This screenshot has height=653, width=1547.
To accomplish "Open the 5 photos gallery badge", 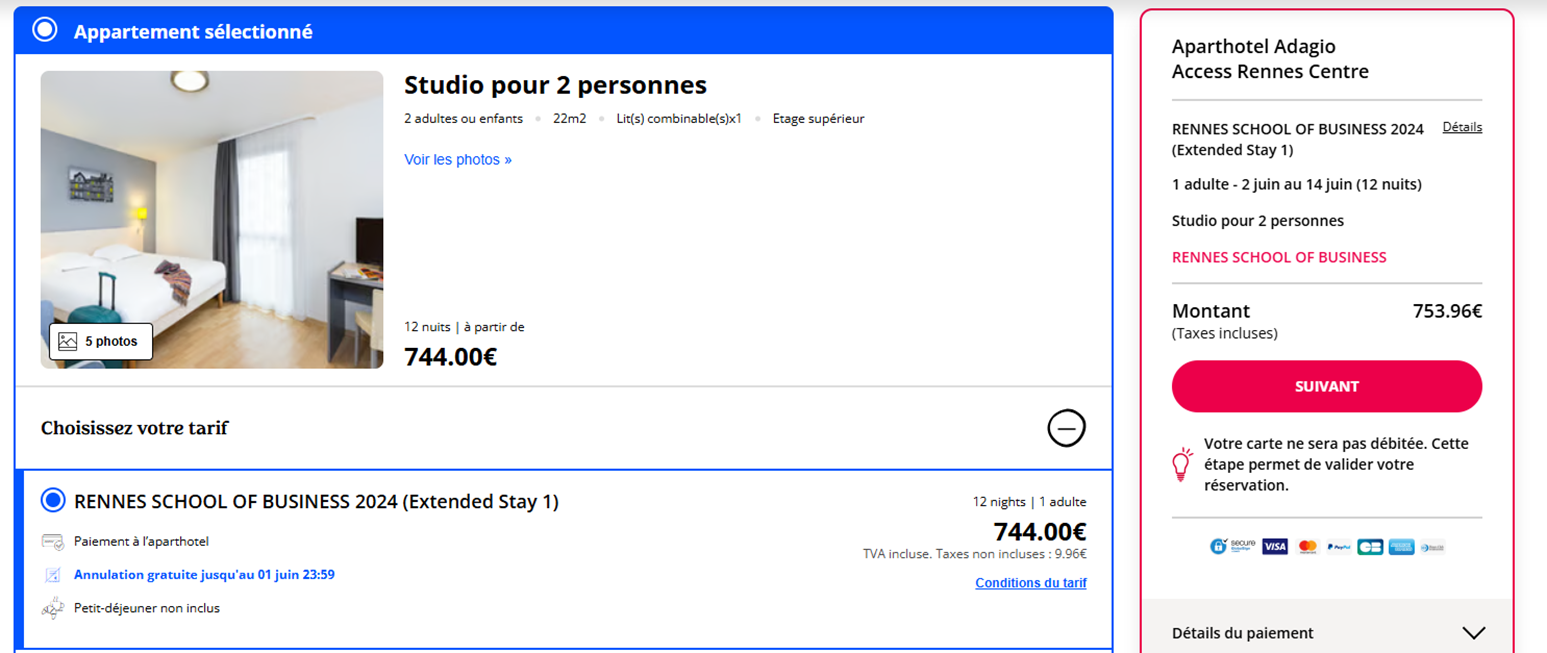I will coord(101,342).
